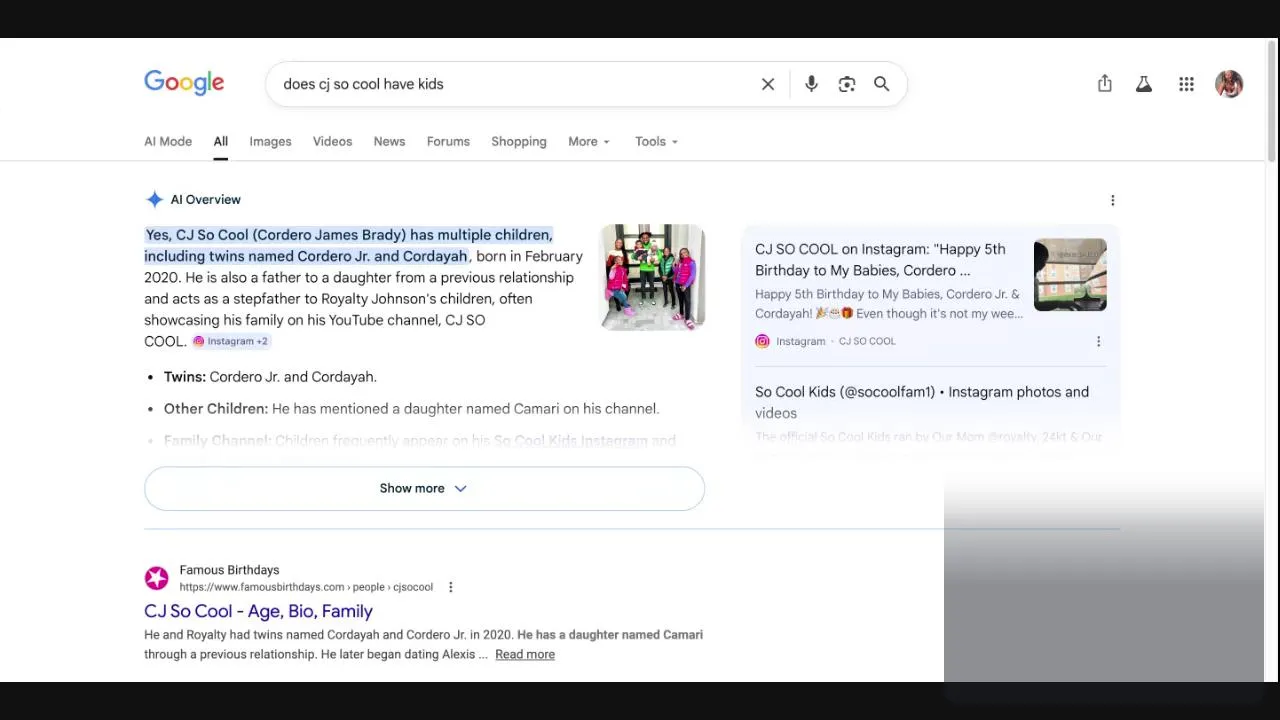Open Famous Birthdays result options menu
The image size is (1280, 720).
point(450,587)
